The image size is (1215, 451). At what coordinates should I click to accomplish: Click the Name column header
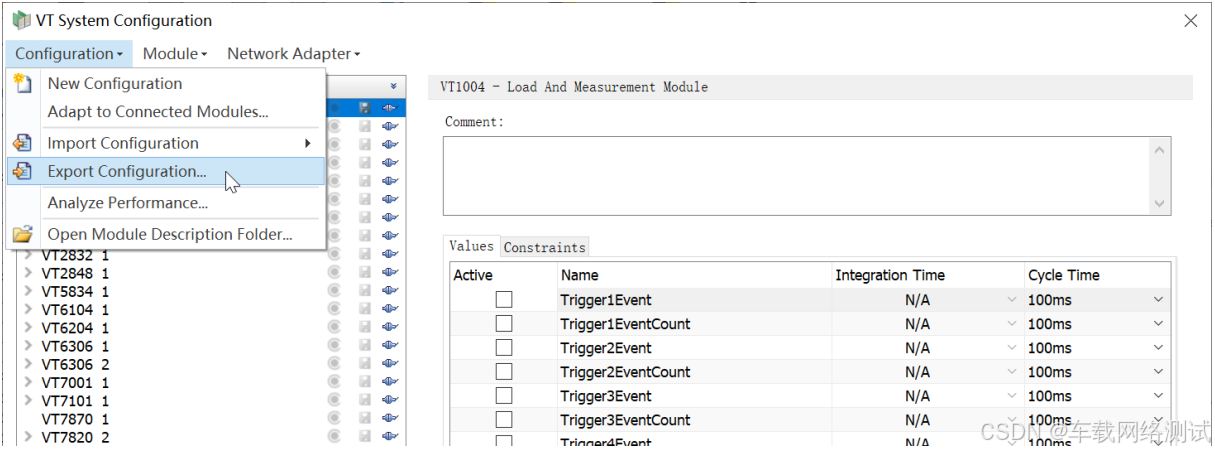click(x=694, y=275)
